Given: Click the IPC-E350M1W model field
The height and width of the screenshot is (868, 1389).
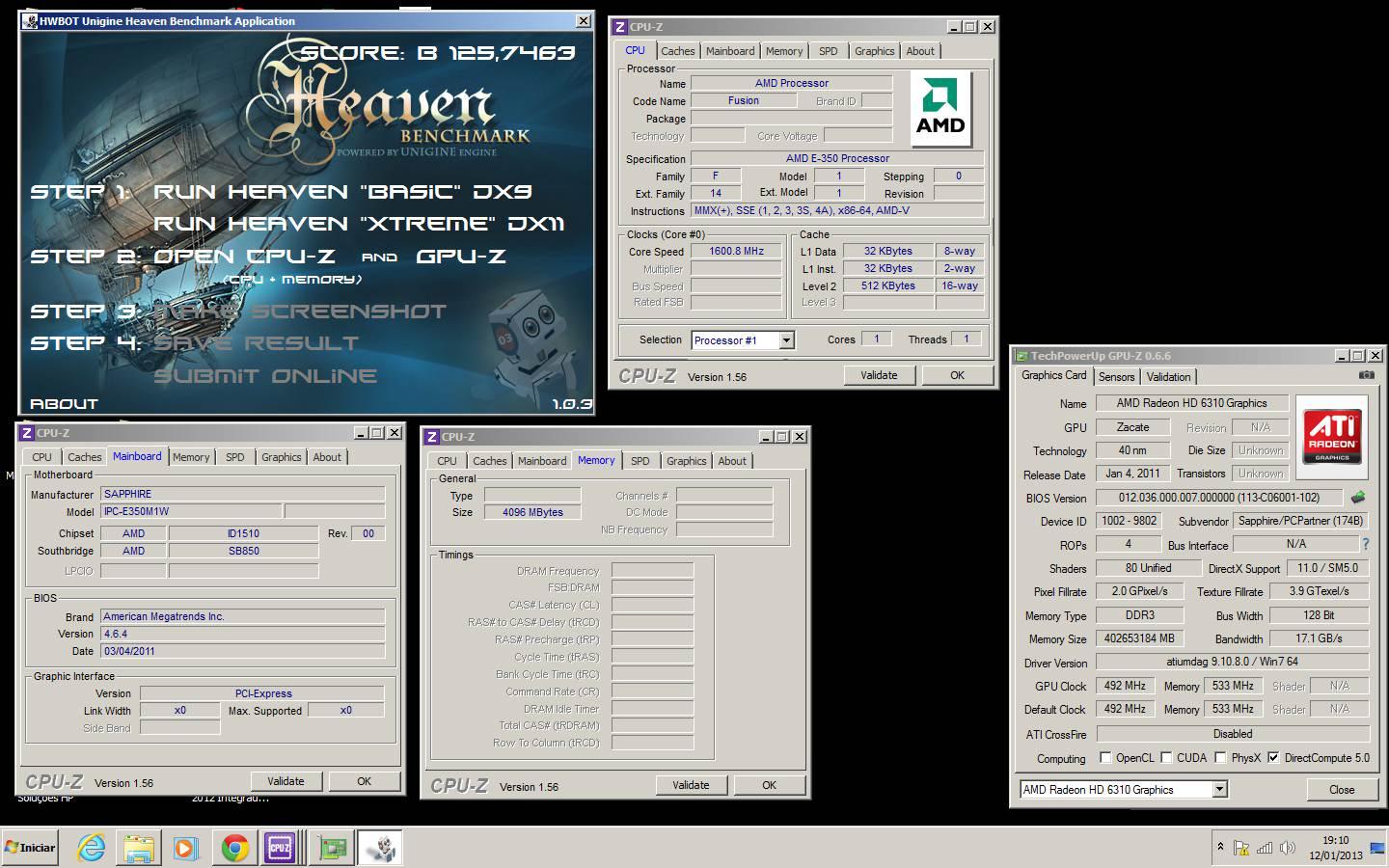Looking at the screenshot, I should pos(191,512).
